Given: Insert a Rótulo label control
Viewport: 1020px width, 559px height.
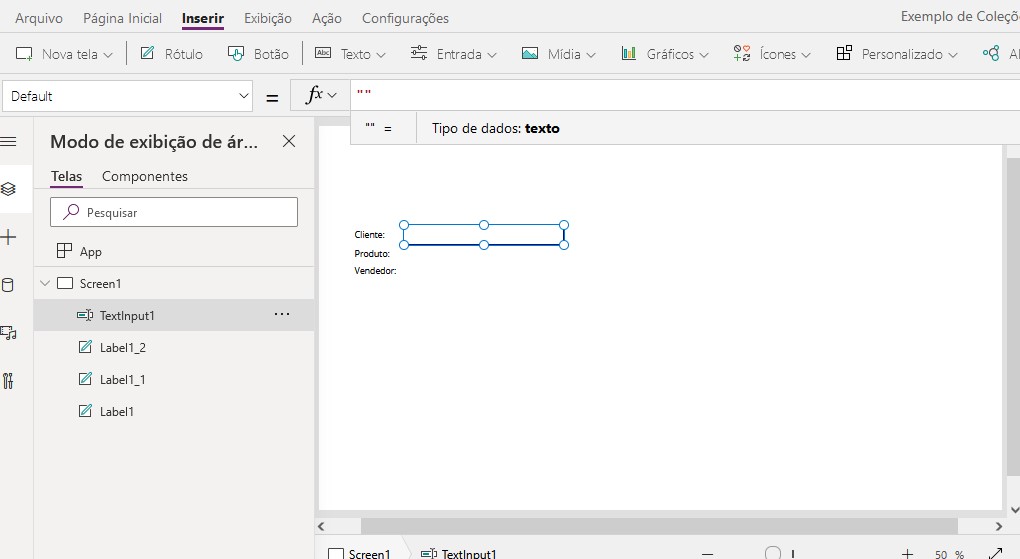Looking at the screenshot, I should (172, 54).
